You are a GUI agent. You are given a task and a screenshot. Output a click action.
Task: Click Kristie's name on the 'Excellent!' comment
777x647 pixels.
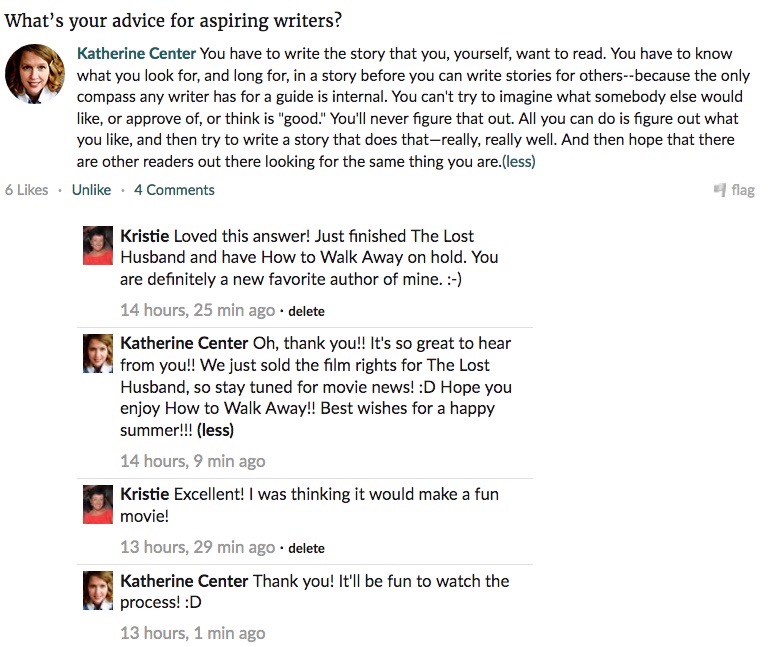144,494
